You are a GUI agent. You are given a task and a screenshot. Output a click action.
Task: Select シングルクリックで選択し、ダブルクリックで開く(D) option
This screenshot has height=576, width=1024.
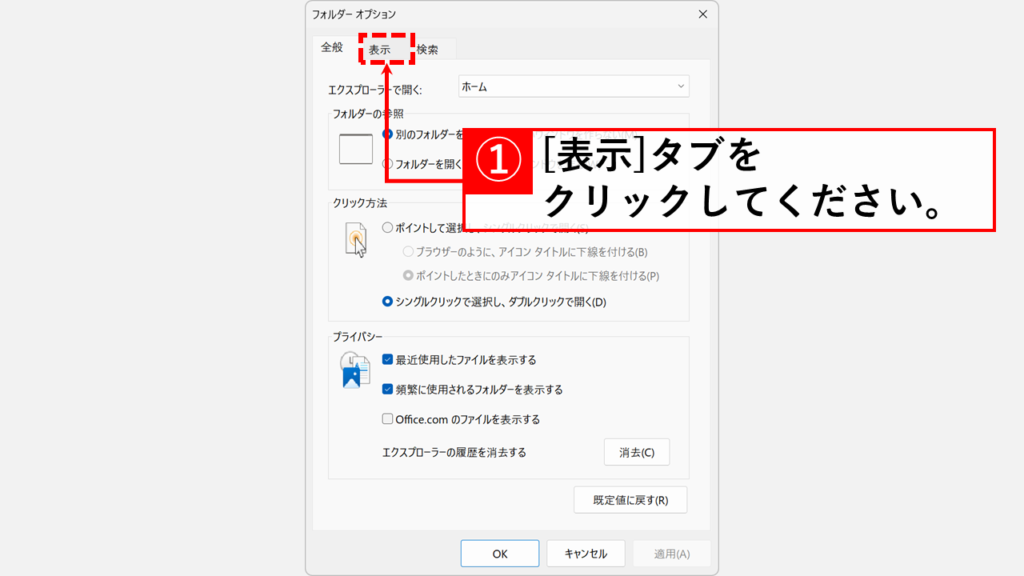pos(387,302)
